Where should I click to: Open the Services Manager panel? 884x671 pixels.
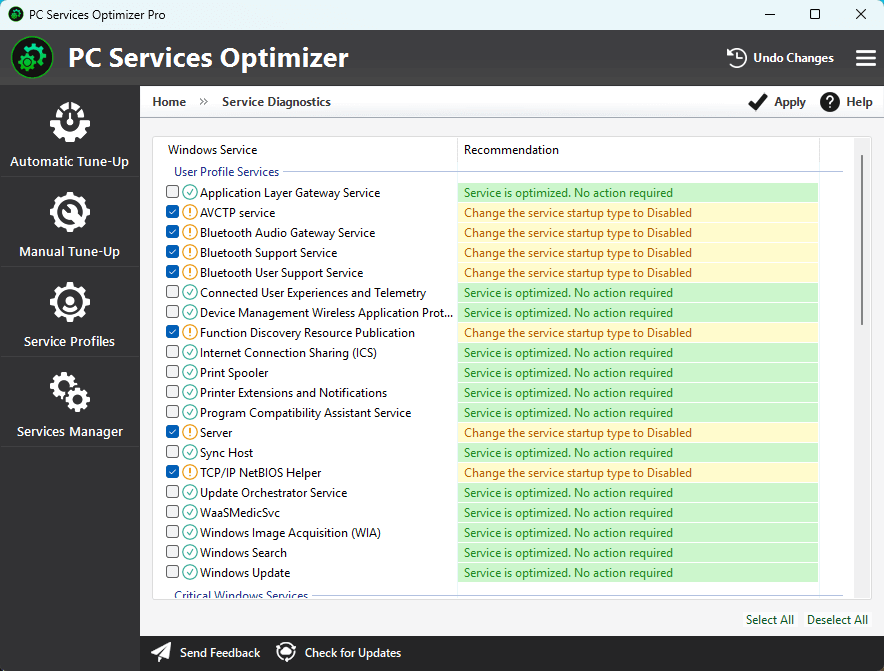[69, 405]
